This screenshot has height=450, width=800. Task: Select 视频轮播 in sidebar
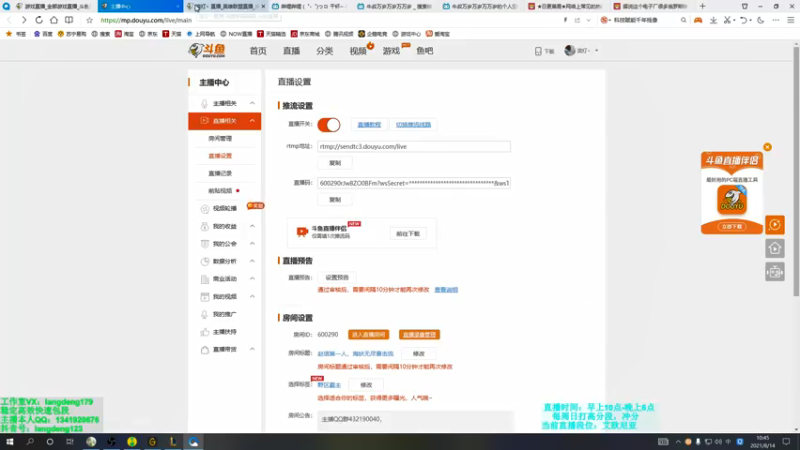[224, 208]
